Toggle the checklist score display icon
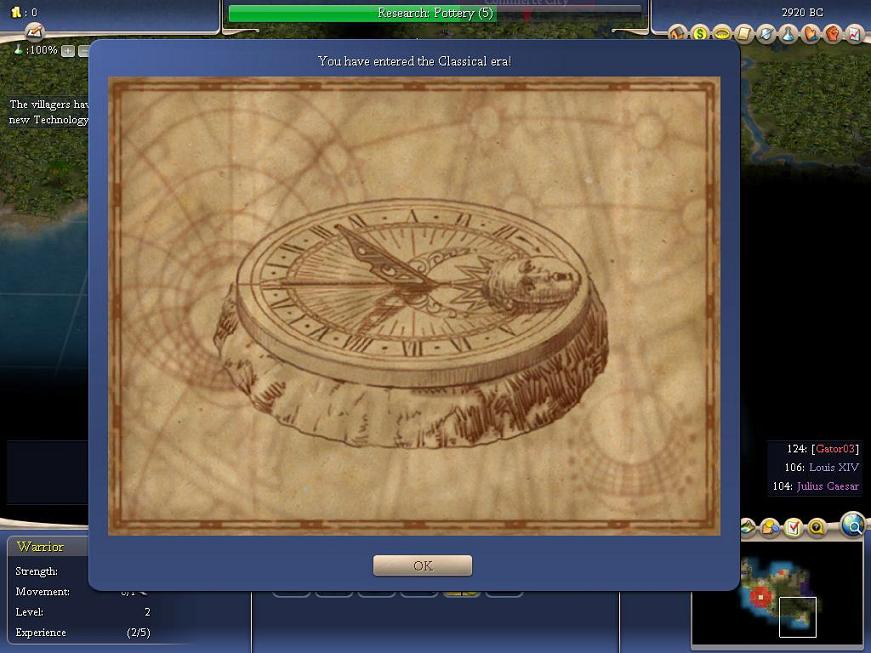871x653 pixels. pos(794,526)
